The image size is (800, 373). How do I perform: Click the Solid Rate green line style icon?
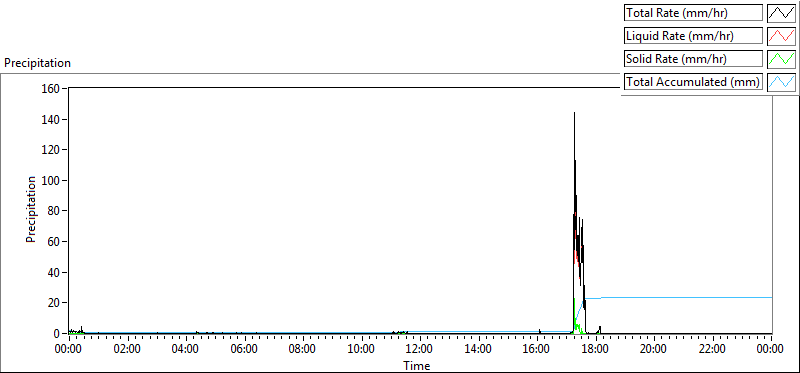[782, 59]
